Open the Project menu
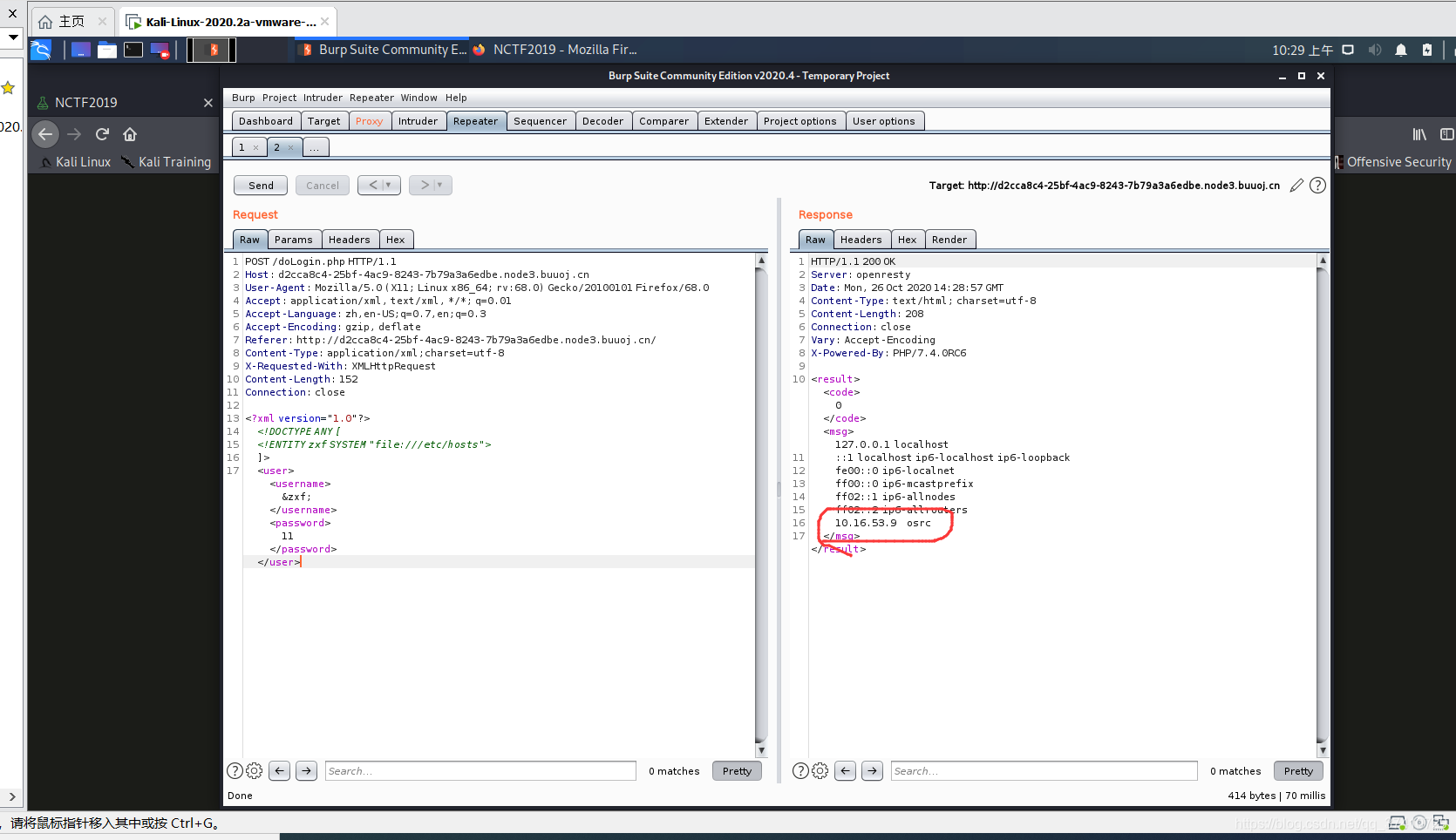Viewport: 1456px width, 840px height. (280, 98)
